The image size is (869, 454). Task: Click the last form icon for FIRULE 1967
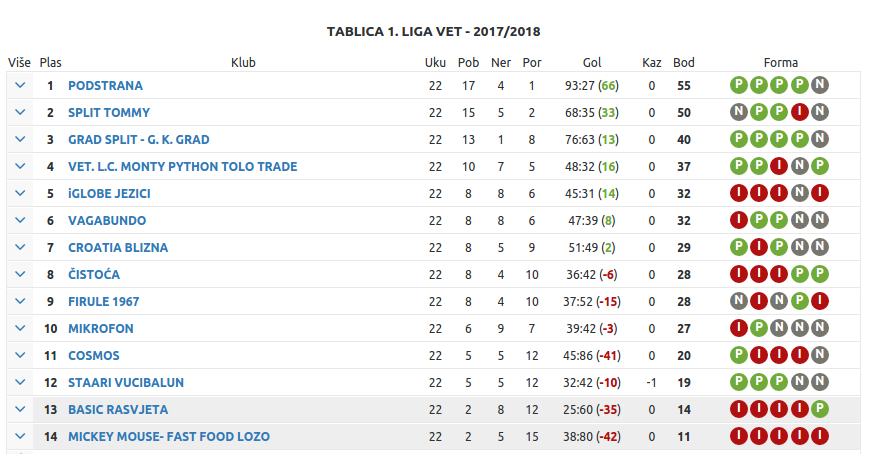[820, 302]
